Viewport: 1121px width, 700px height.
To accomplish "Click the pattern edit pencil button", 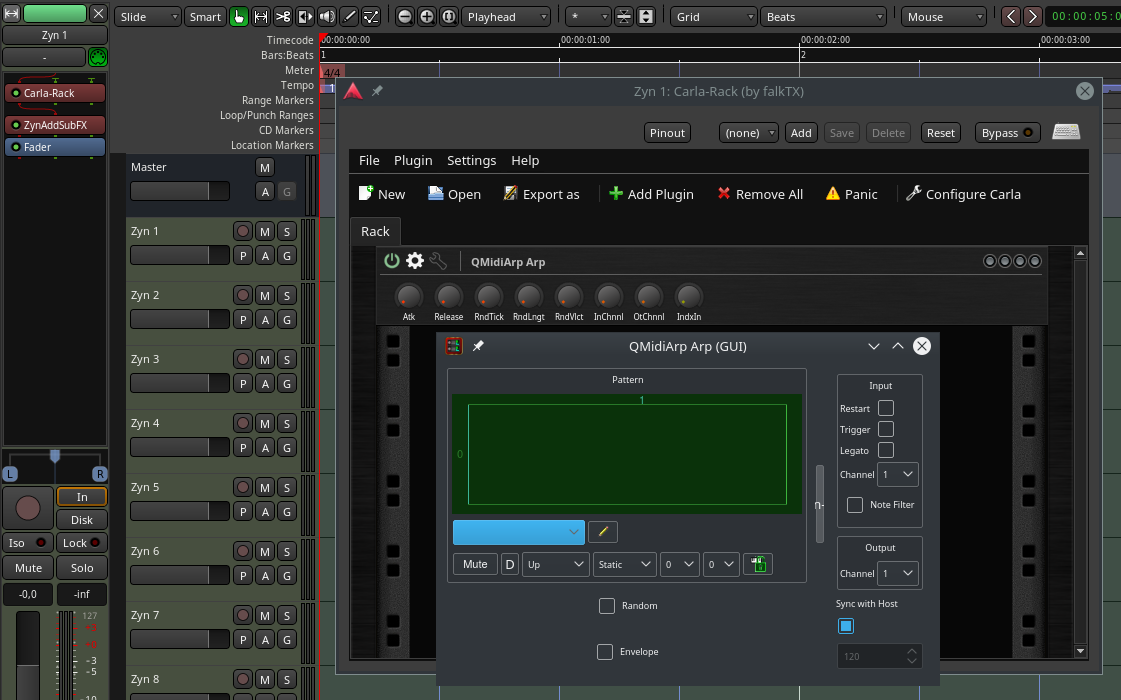I will 602,532.
